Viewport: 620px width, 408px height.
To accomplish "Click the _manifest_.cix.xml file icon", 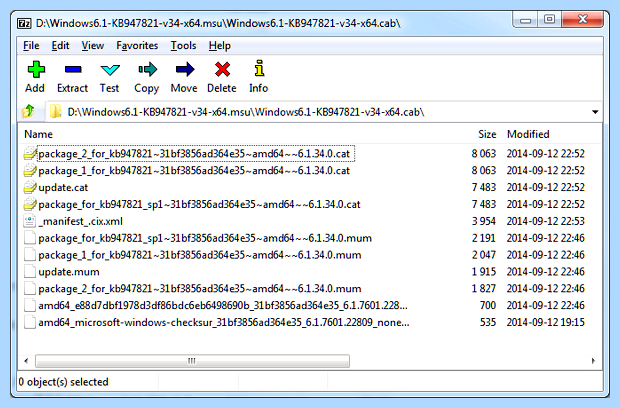I will pos(30,221).
